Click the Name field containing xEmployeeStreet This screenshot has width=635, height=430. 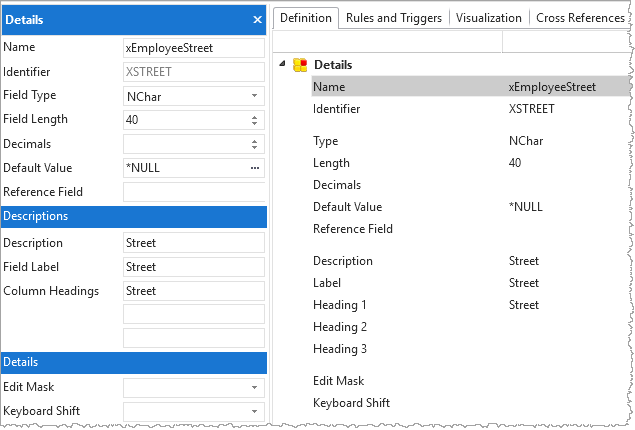pyautogui.click(x=192, y=48)
